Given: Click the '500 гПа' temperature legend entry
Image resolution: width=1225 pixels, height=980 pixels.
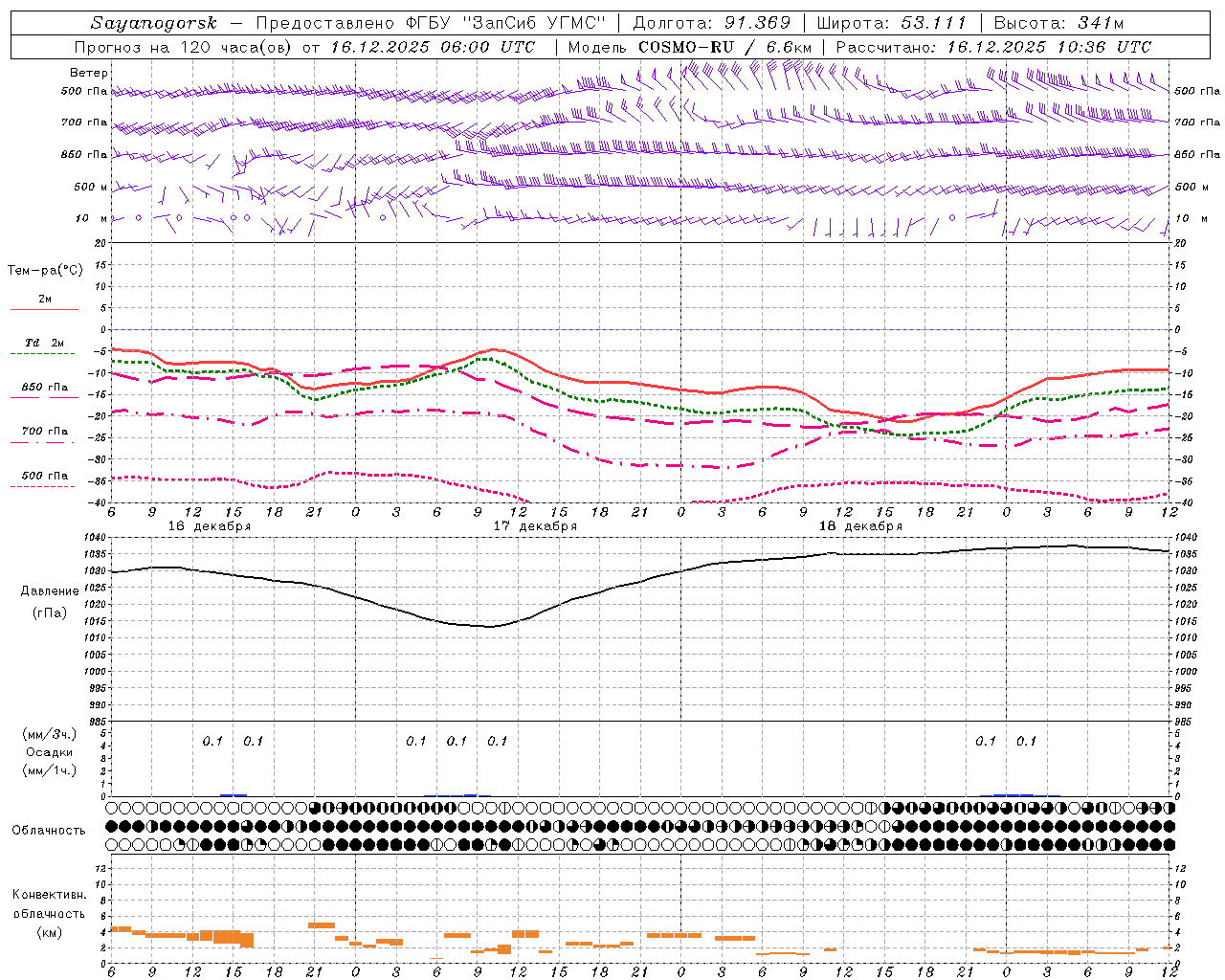Looking at the screenshot, I should pos(45,476).
